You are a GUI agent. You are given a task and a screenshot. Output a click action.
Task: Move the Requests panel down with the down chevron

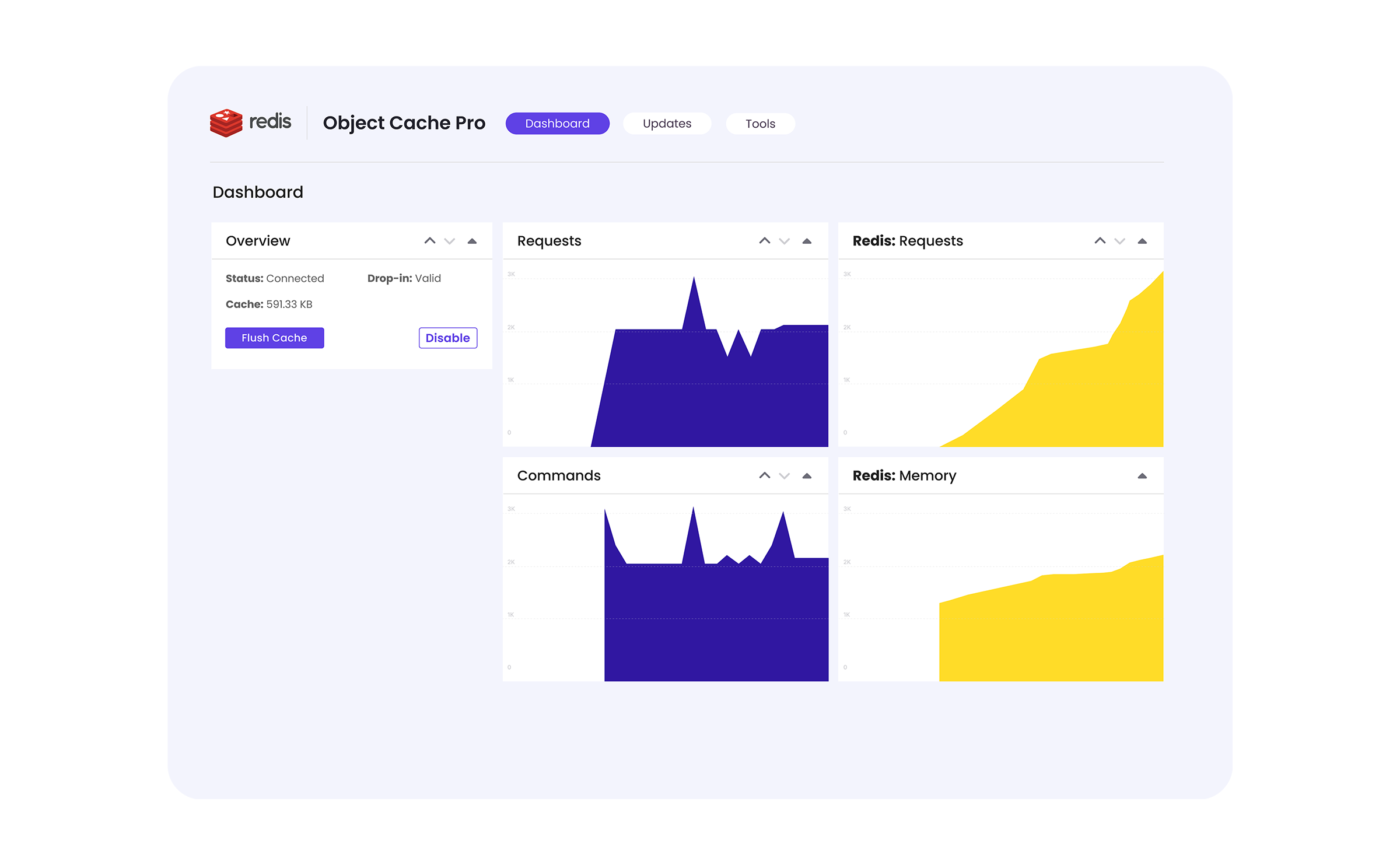pyautogui.click(x=784, y=241)
